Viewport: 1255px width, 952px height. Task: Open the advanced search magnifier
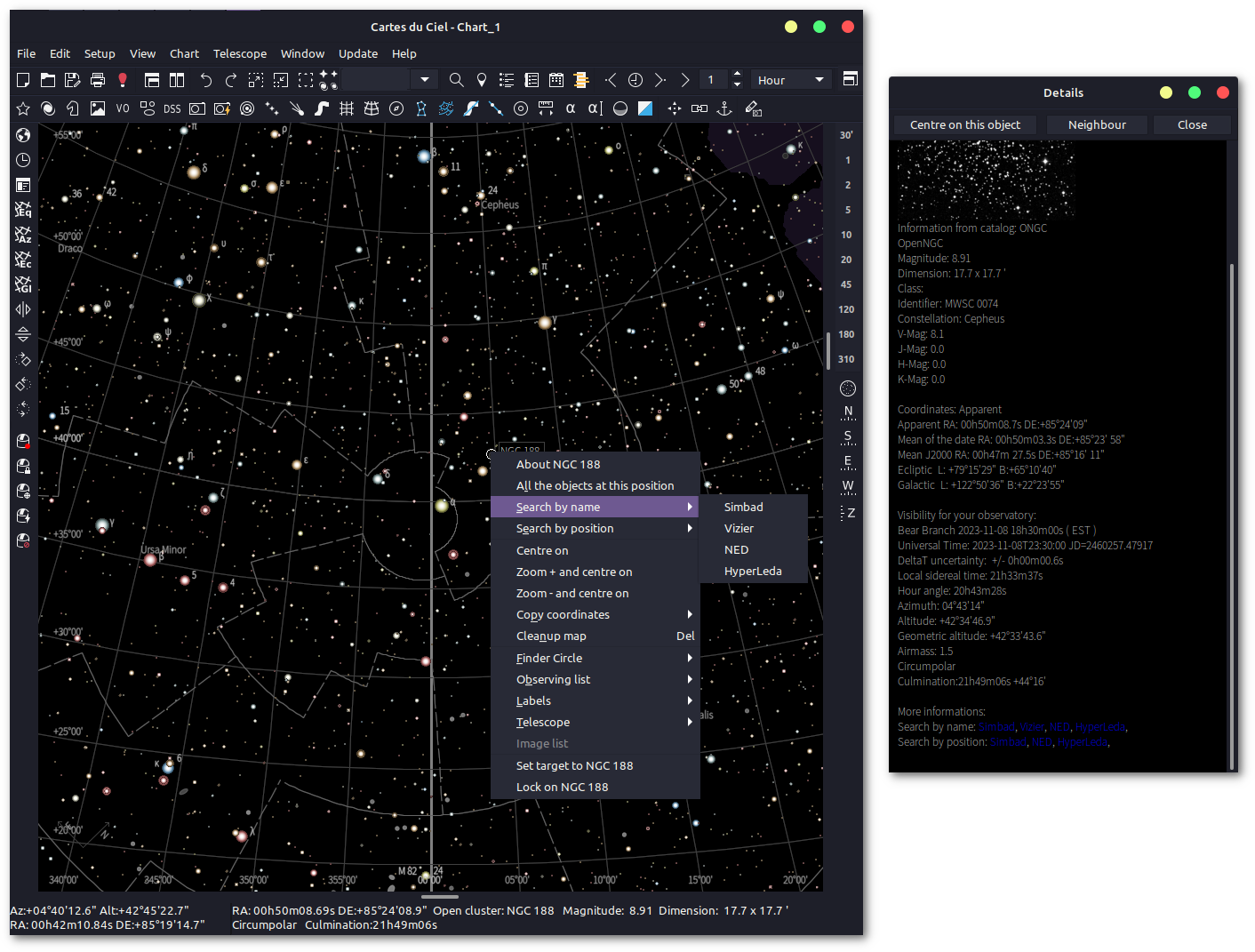456,80
